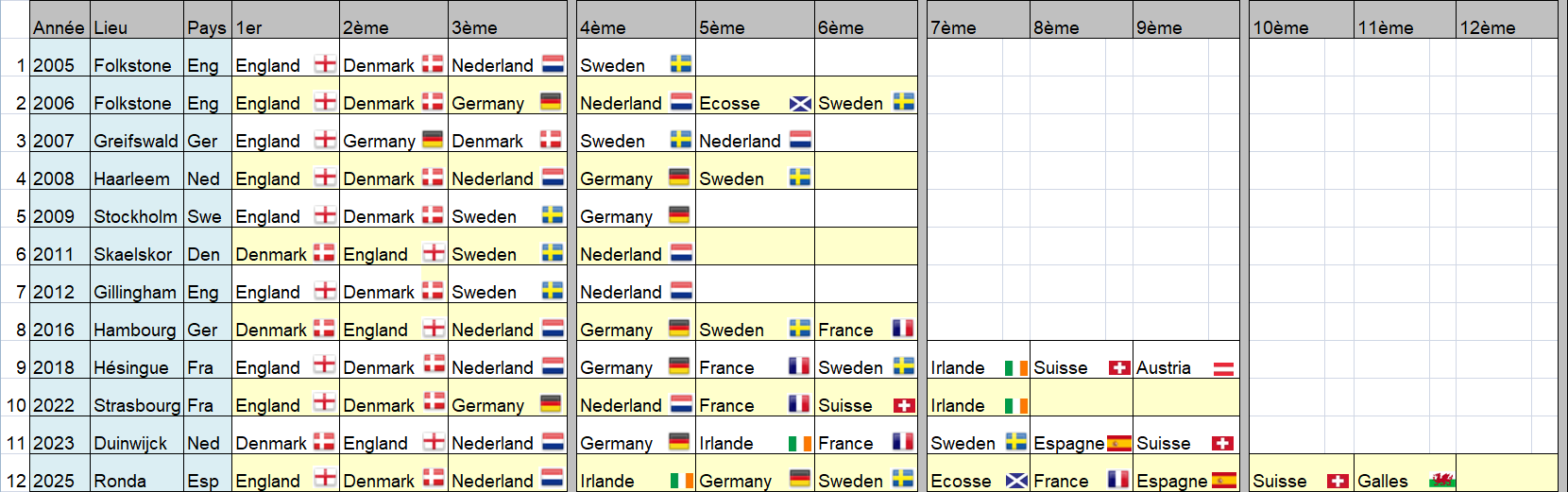Select the 1er column header cell

tap(285, 20)
